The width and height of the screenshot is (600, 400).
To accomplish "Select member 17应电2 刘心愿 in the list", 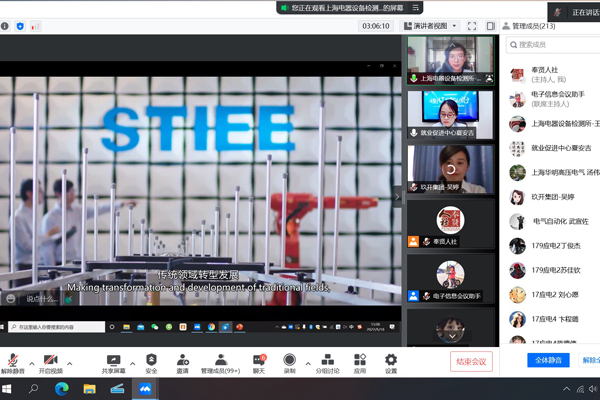I will point(553,295).
